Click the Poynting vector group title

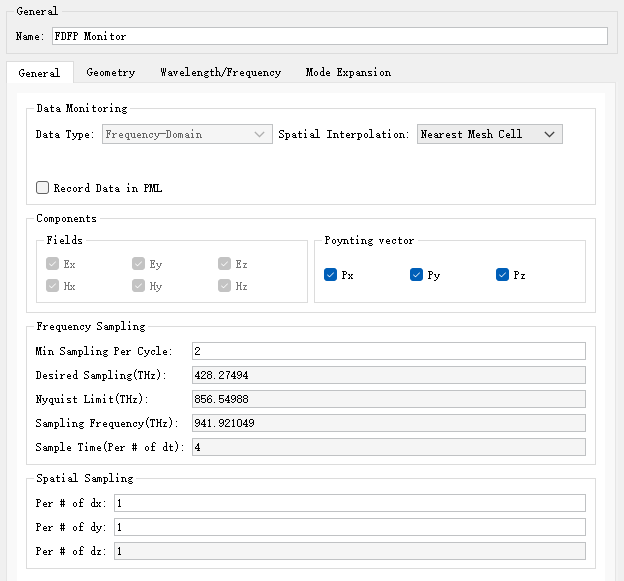[x=369, y=240]
